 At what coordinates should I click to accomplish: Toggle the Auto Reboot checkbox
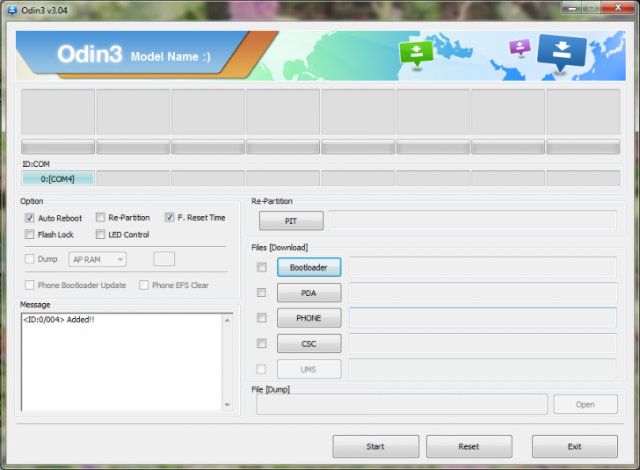tap(29, 218)
